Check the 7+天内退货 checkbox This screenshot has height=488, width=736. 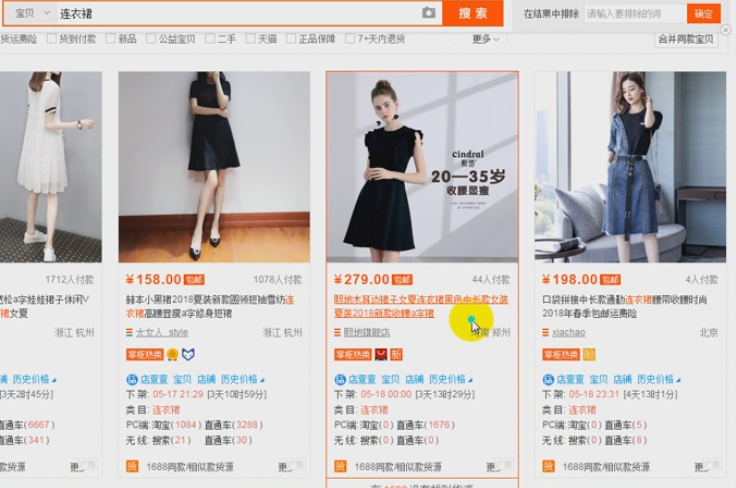click(x=350, y=39)
